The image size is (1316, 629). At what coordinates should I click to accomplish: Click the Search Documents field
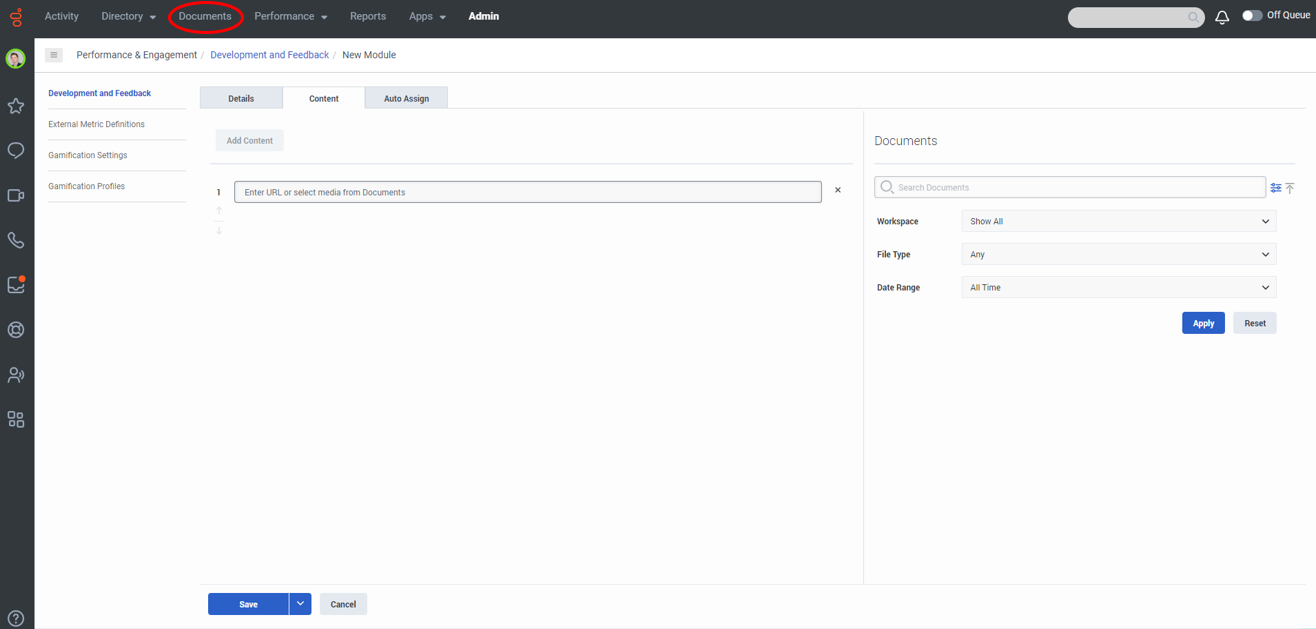1070,187
